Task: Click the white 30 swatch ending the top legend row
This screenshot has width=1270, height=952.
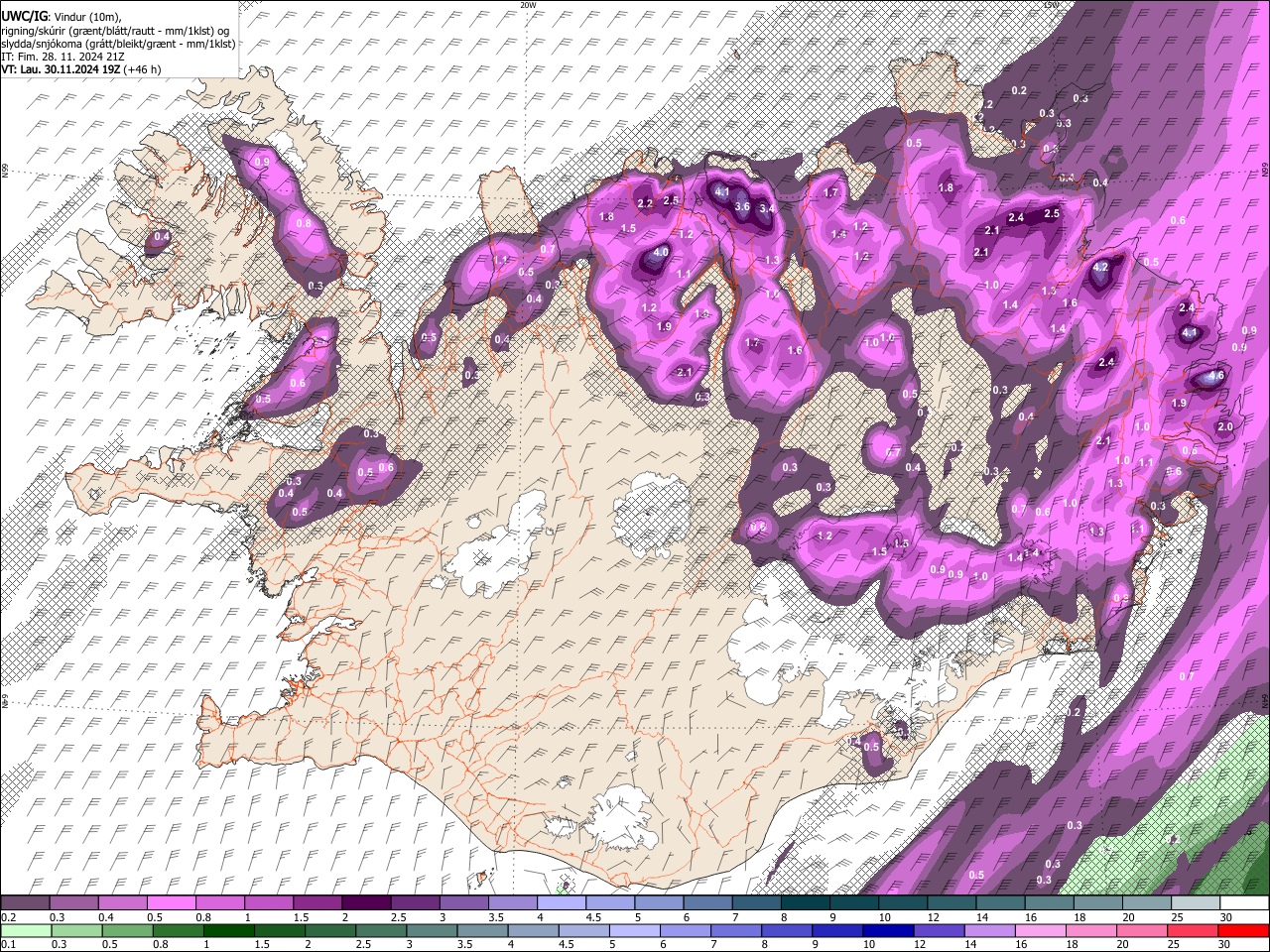Action: coord(1244,903)
